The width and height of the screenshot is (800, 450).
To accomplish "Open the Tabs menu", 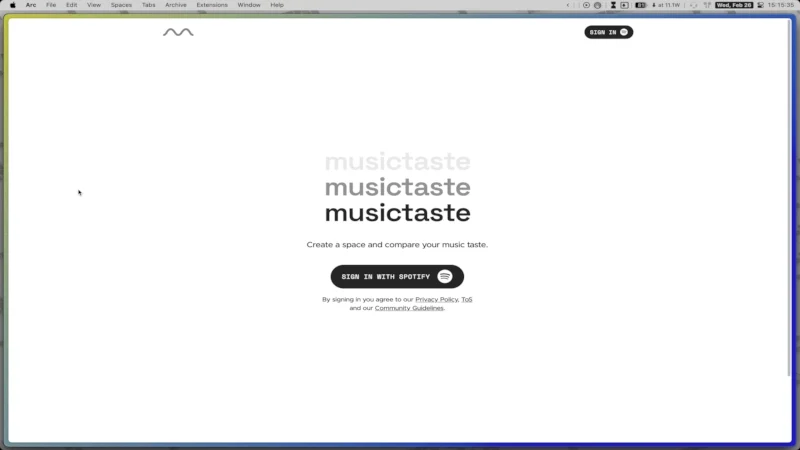I will 148,5.
